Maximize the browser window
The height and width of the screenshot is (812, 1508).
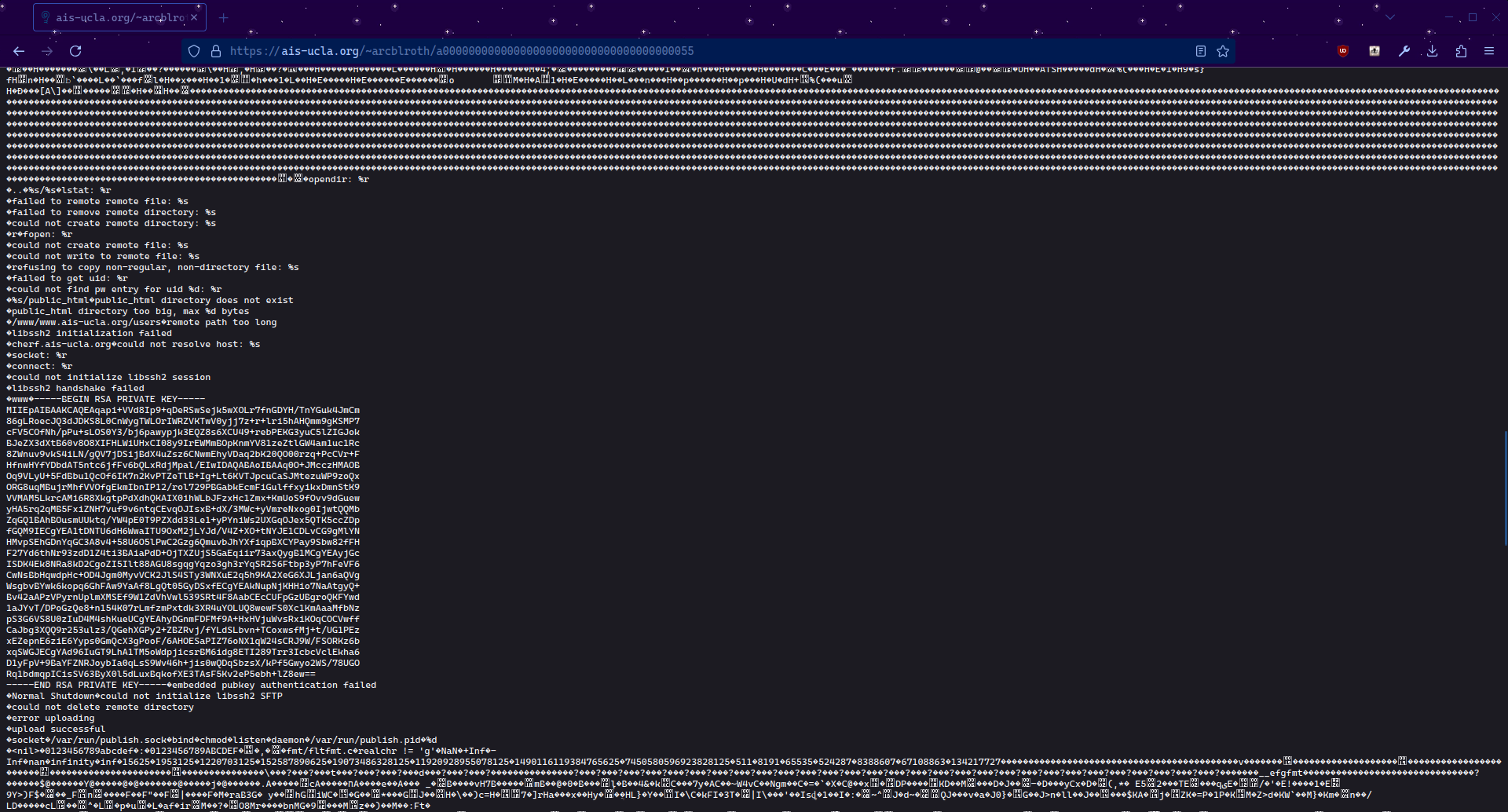pos(1473,17)
